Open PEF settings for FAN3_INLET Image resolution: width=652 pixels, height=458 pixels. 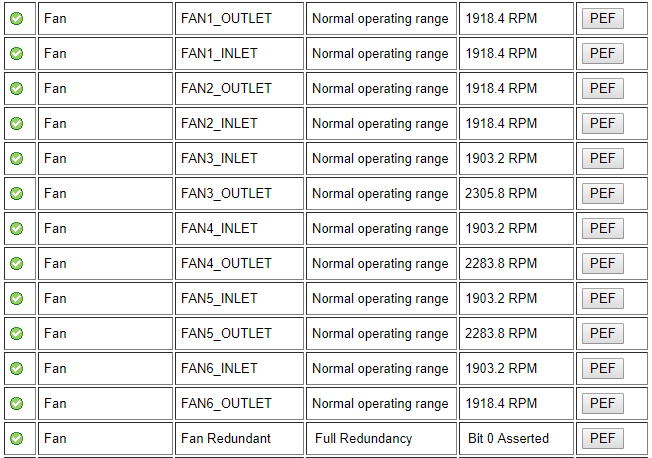[603, 158]
